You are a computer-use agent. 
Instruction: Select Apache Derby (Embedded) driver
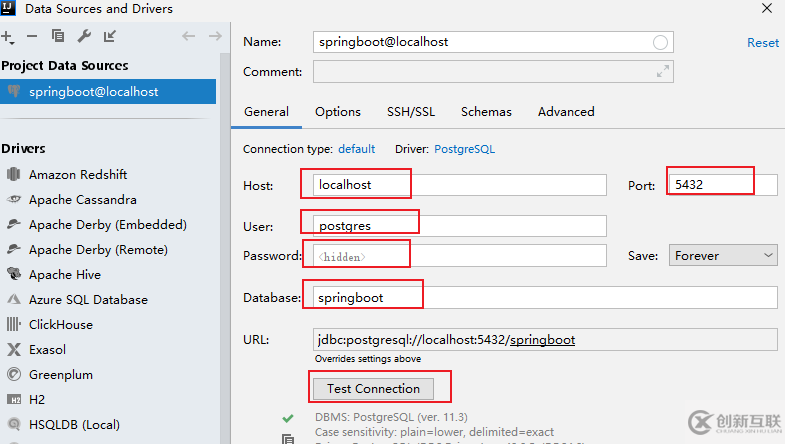click(x=108, y=224)
